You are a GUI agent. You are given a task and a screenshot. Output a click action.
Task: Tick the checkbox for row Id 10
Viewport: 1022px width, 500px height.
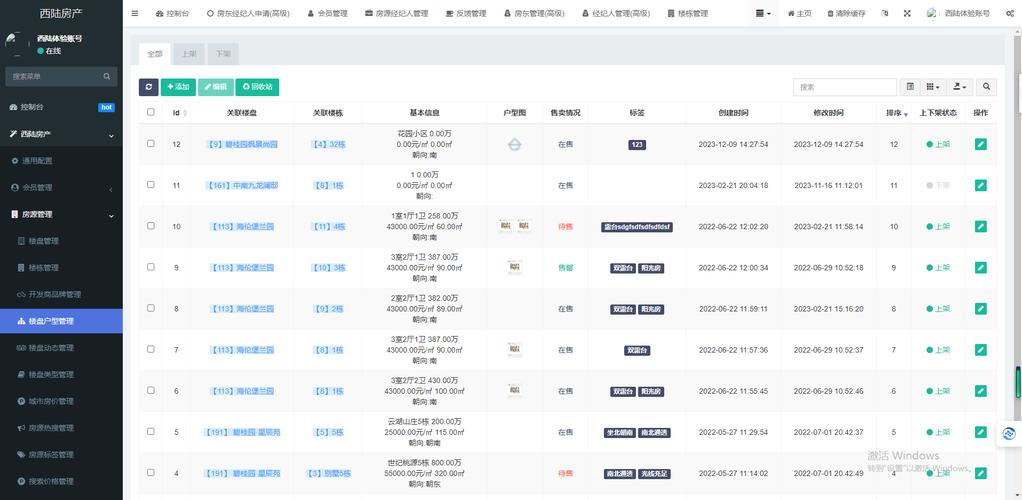[x=151, y=226]
